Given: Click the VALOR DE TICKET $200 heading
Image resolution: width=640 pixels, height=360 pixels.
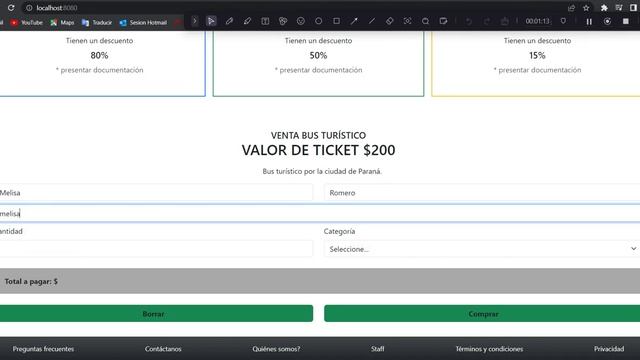Looking at the screenshot, I should (318, 150).
